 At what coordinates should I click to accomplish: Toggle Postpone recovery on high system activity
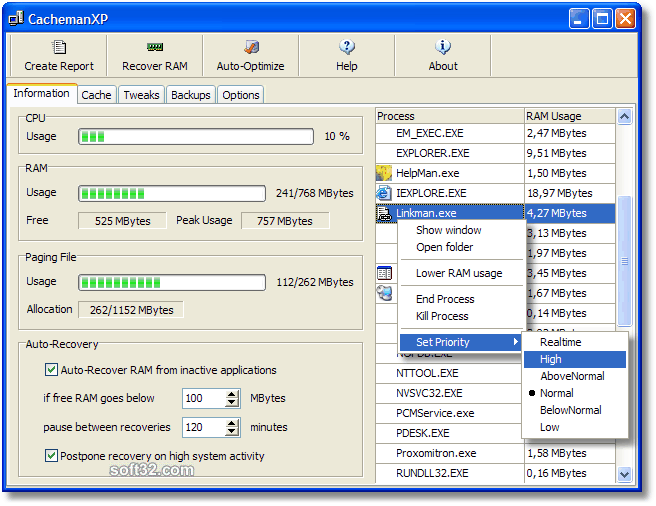tap(51, 455)
